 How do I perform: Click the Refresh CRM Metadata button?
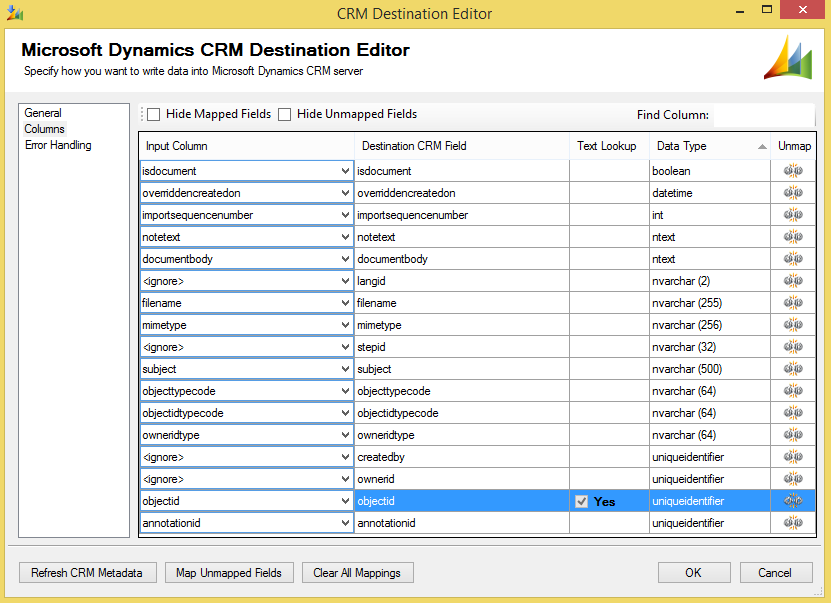point(87,573)
